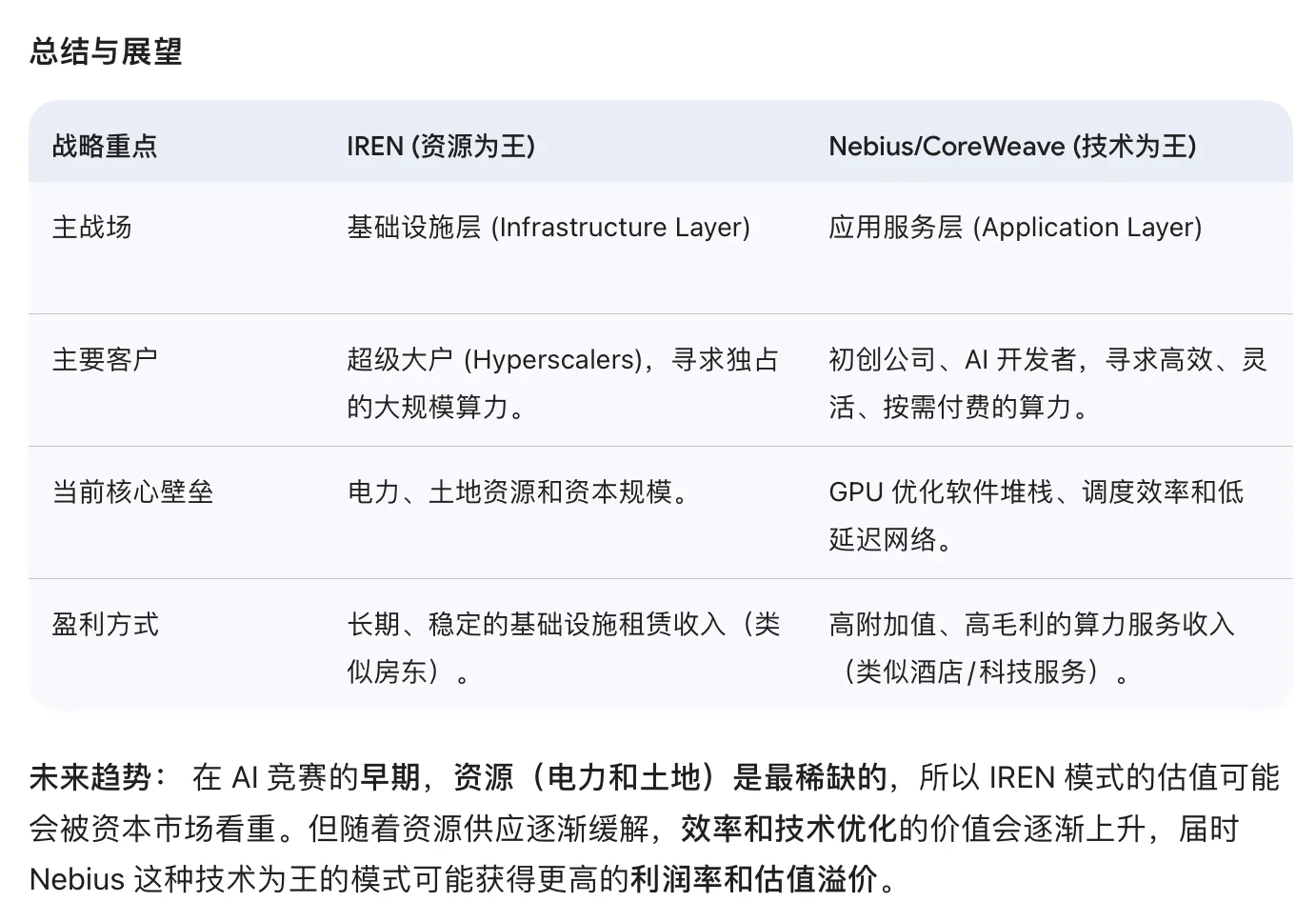Select the "战略重点" column header
1316x922 pixels.
click(x=105, y=146)
